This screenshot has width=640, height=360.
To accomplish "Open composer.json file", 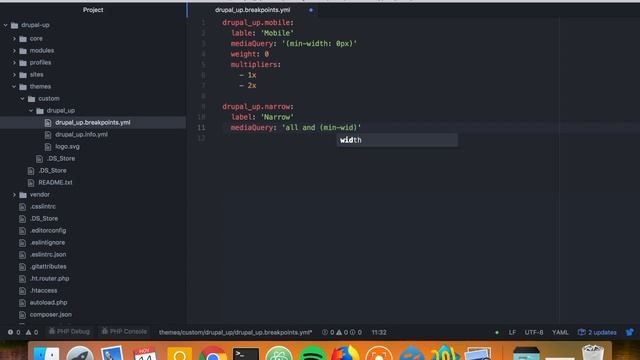I will coord(51,315).
